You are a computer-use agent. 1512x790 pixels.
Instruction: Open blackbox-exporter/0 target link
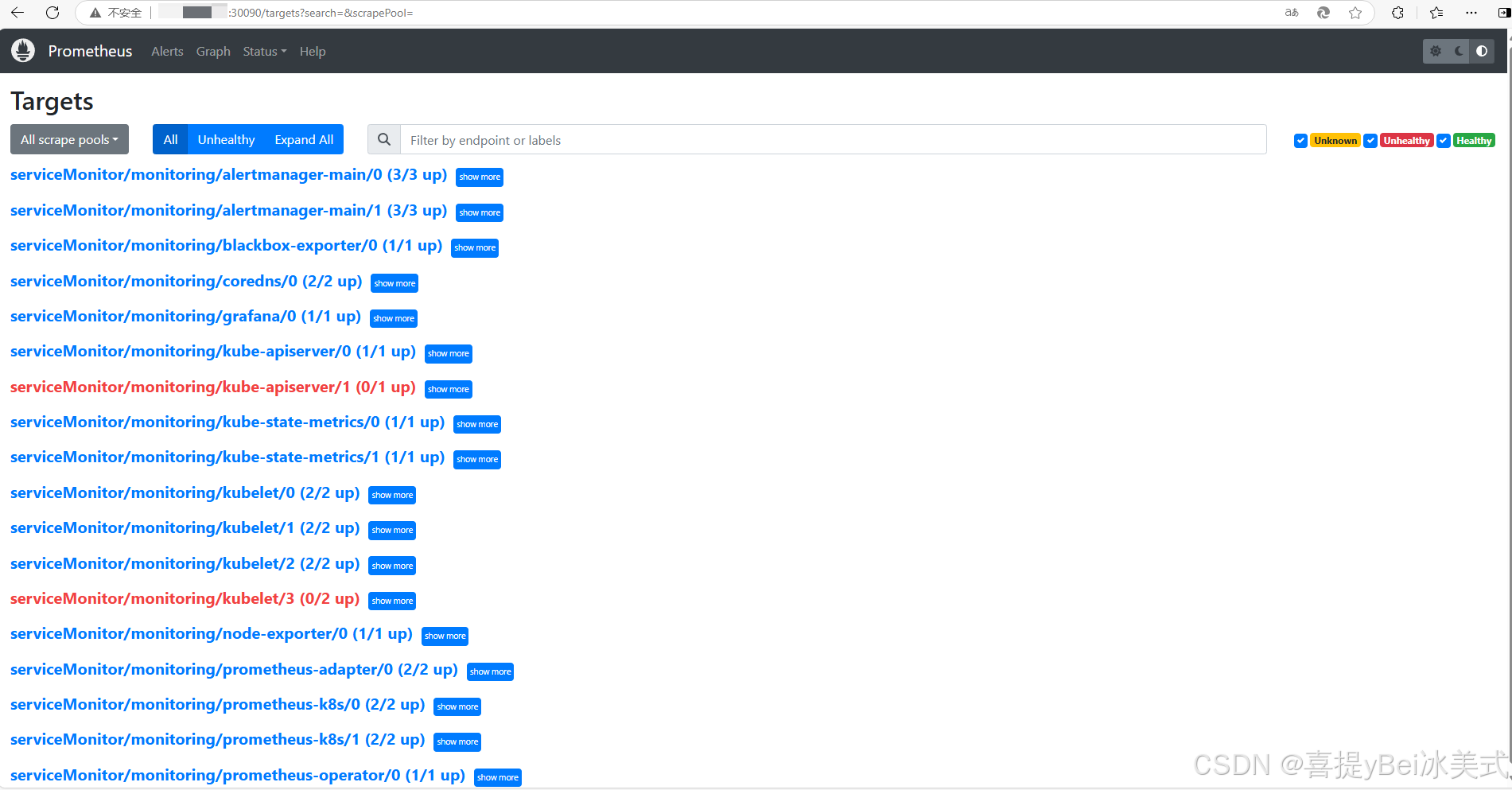pos(226,246)
